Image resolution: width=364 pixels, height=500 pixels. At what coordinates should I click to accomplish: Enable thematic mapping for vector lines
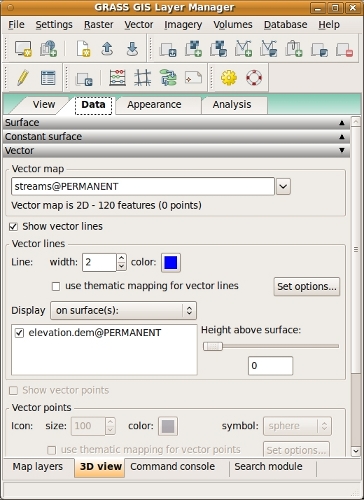tap(56, 286)
